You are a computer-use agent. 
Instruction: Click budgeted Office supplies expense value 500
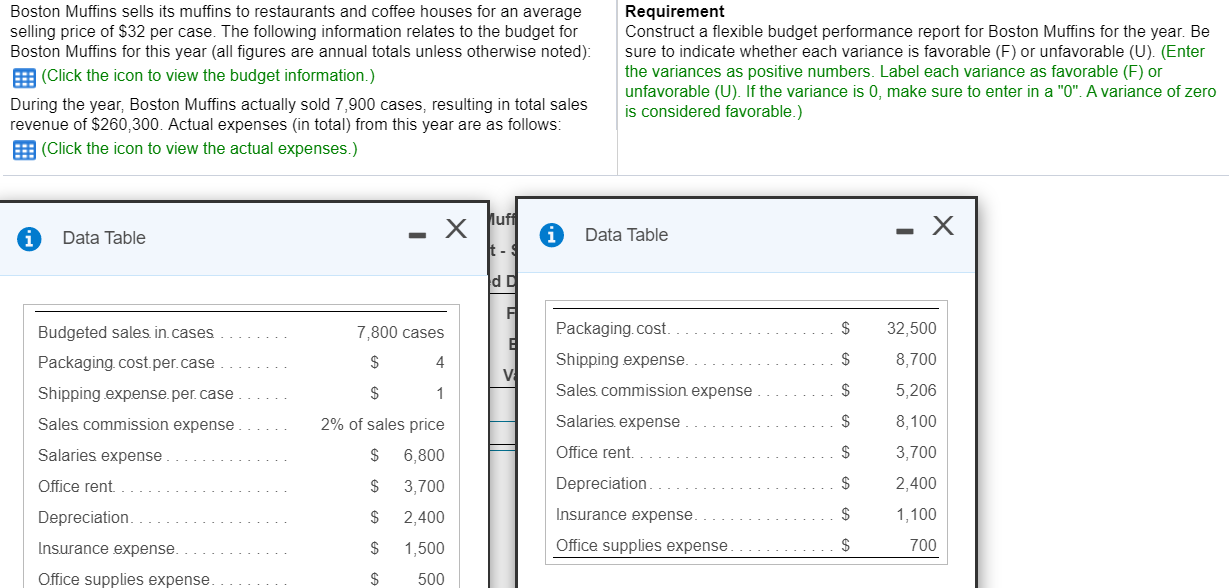[x=431, y=580]
